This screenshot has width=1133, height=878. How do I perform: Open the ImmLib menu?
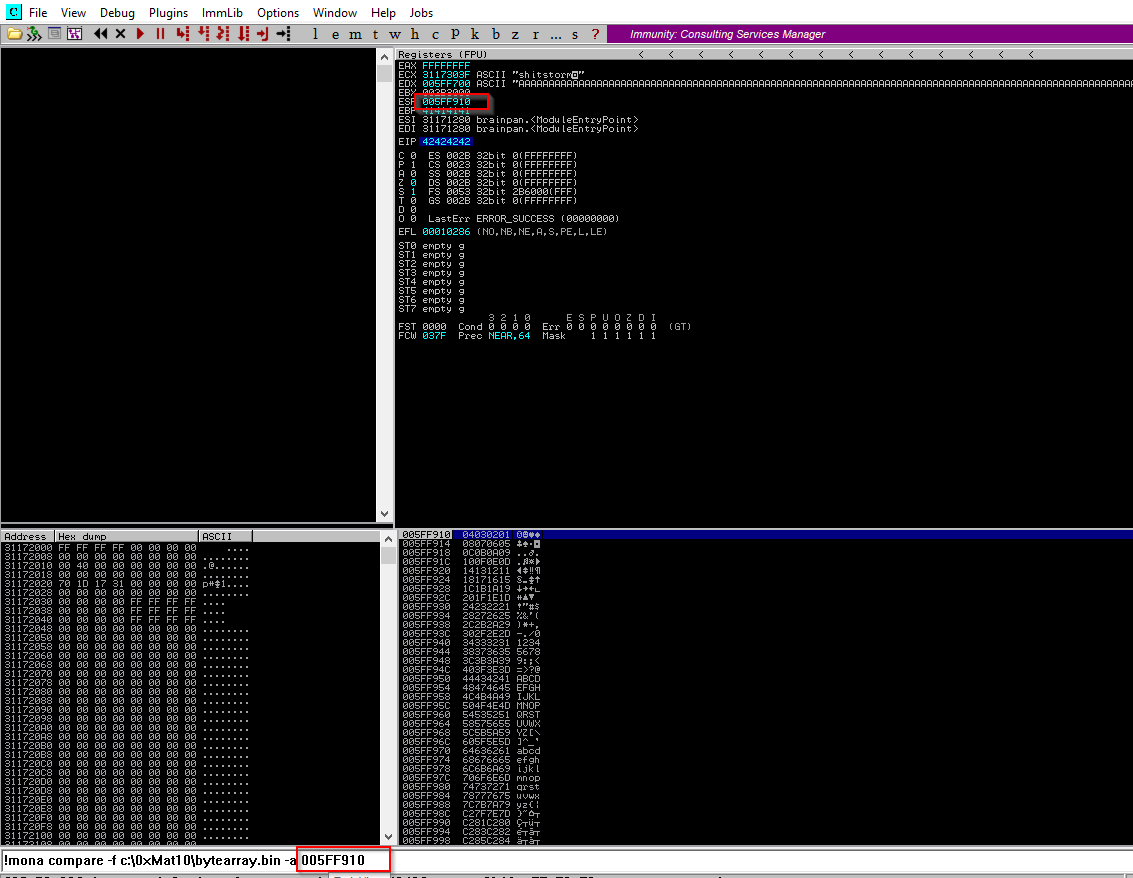221,13
